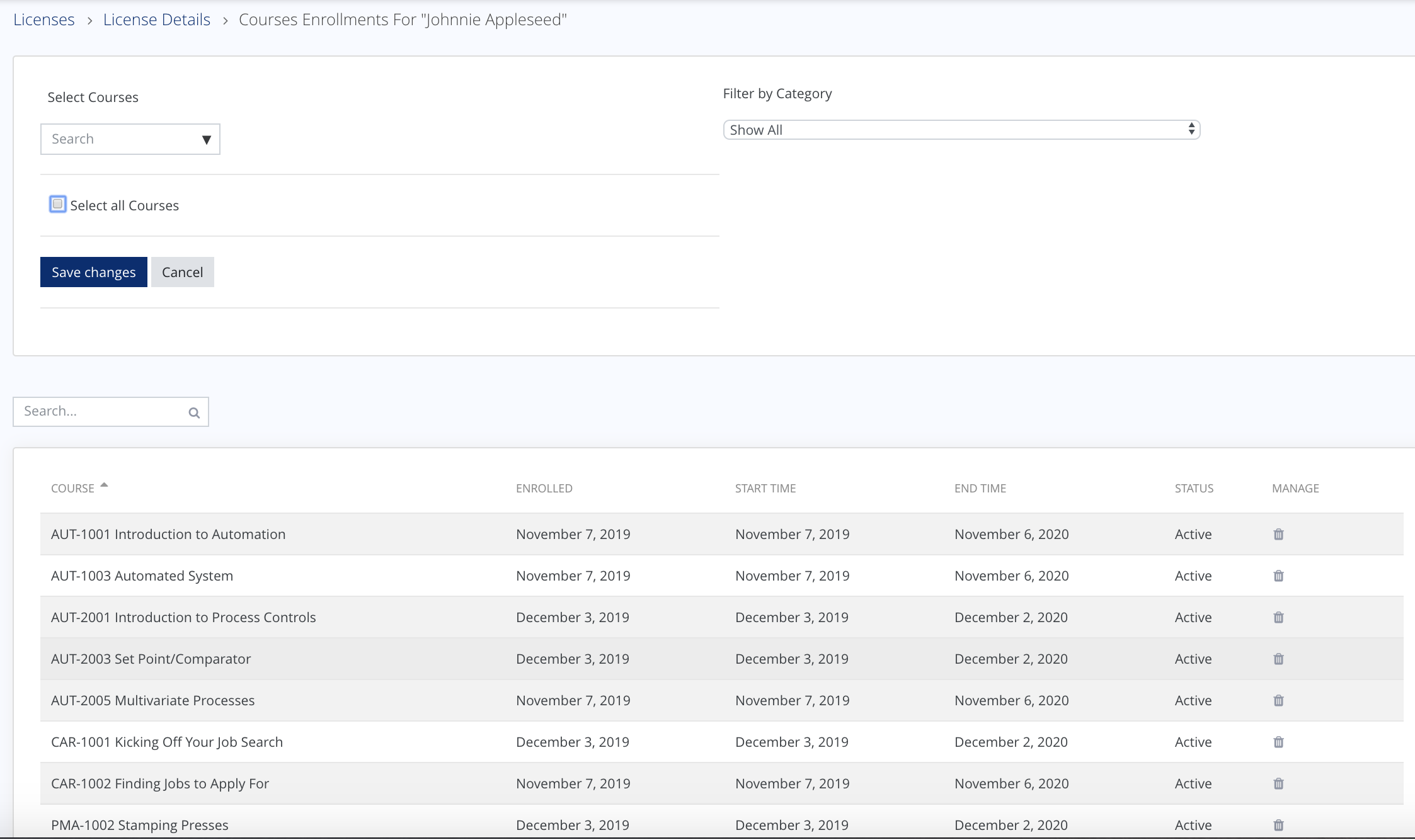Sort by Enrolled column header
This screenshot has width=1415, height=840.
[544, 488]
